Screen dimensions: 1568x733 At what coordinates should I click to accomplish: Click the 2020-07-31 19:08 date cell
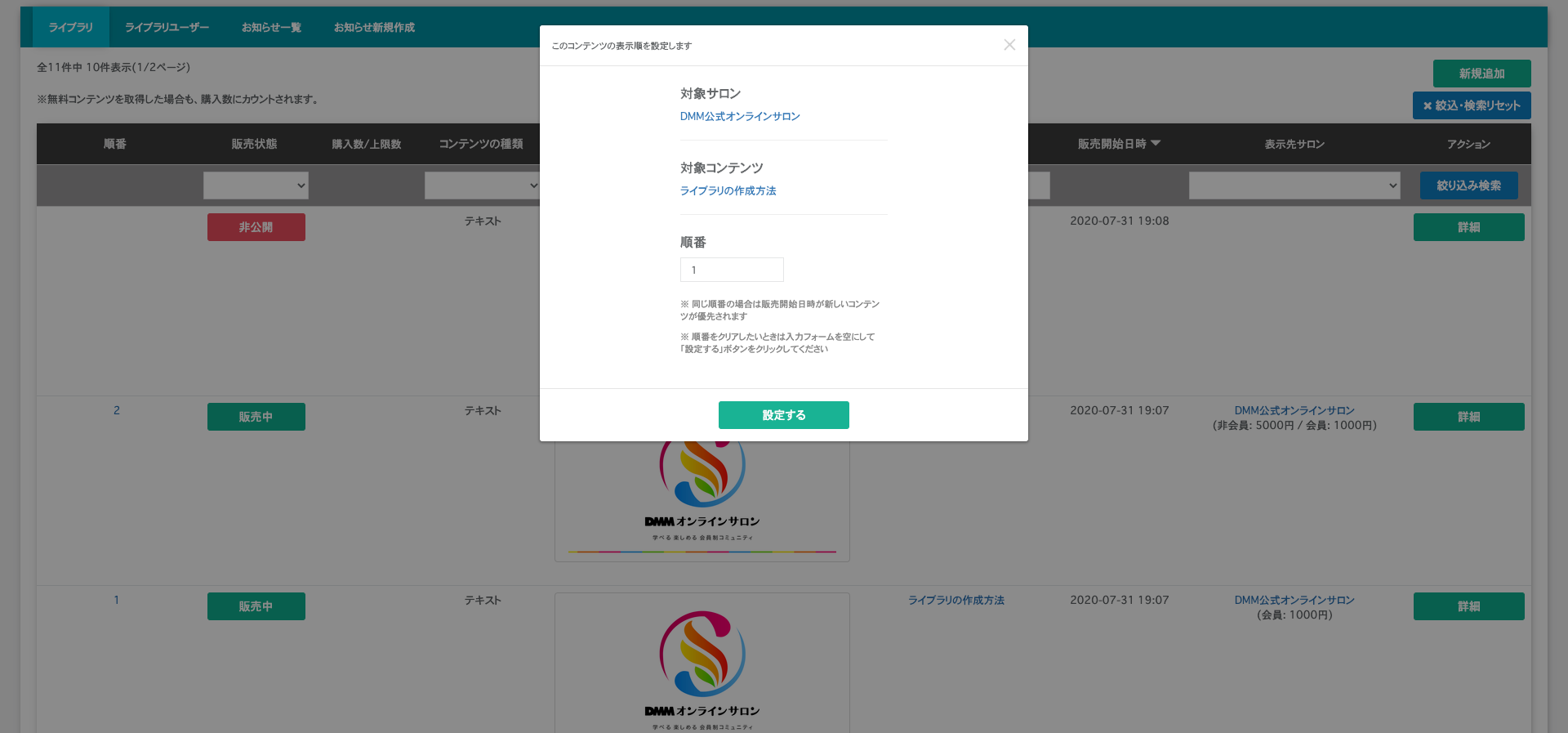click(x=1120, y=221)
